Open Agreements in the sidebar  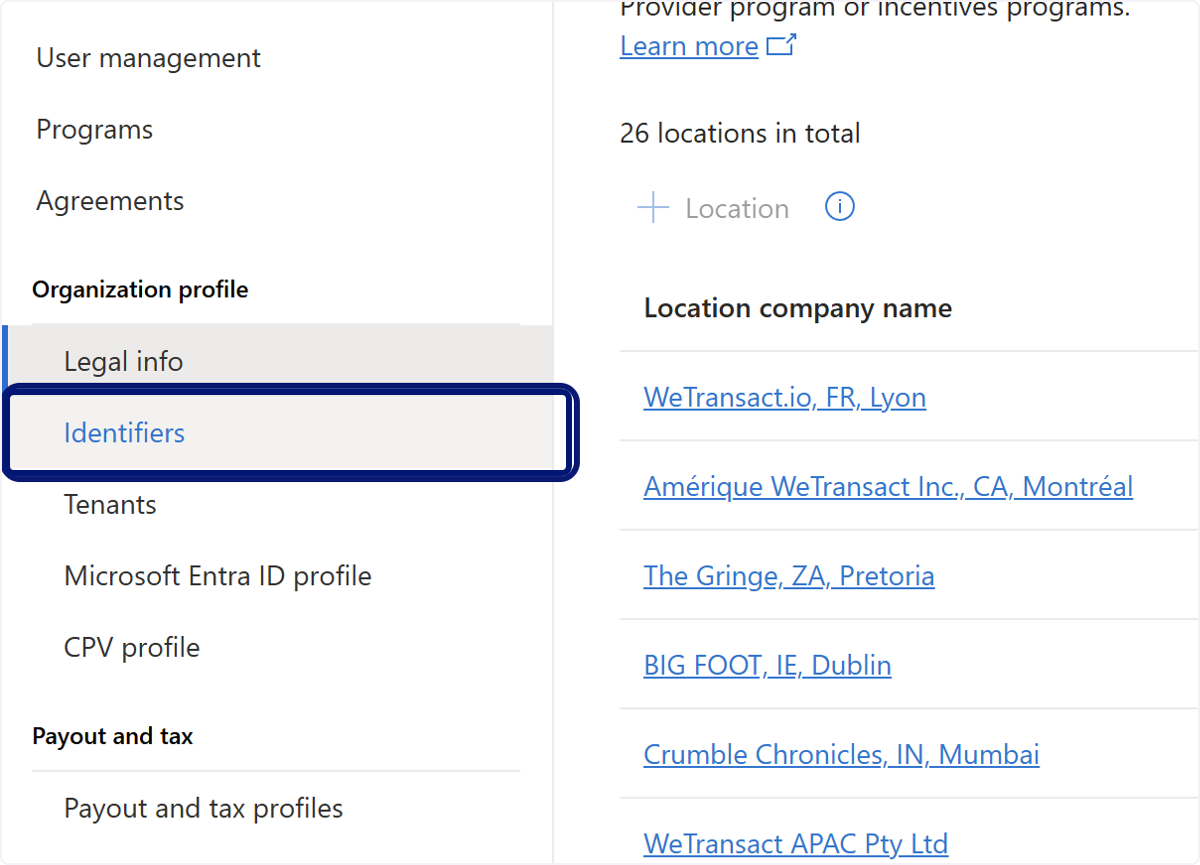(110, 201)
